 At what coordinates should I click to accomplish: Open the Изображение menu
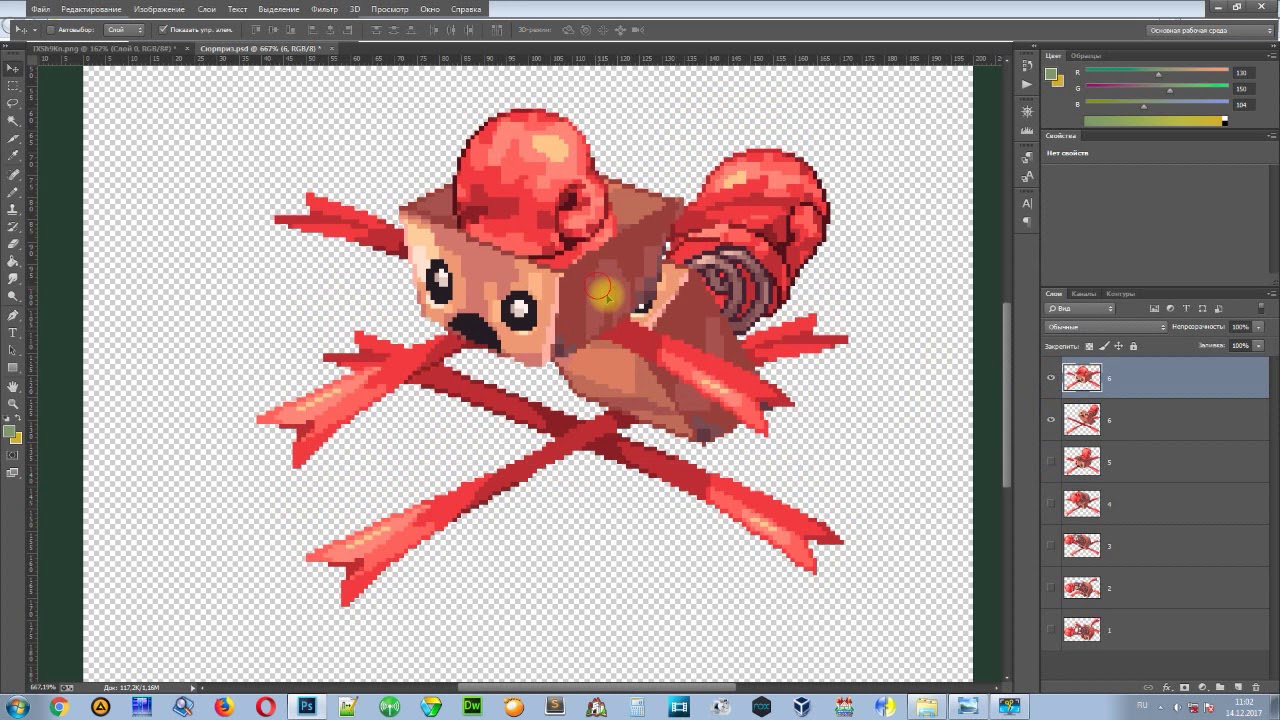tap(159, 9)
